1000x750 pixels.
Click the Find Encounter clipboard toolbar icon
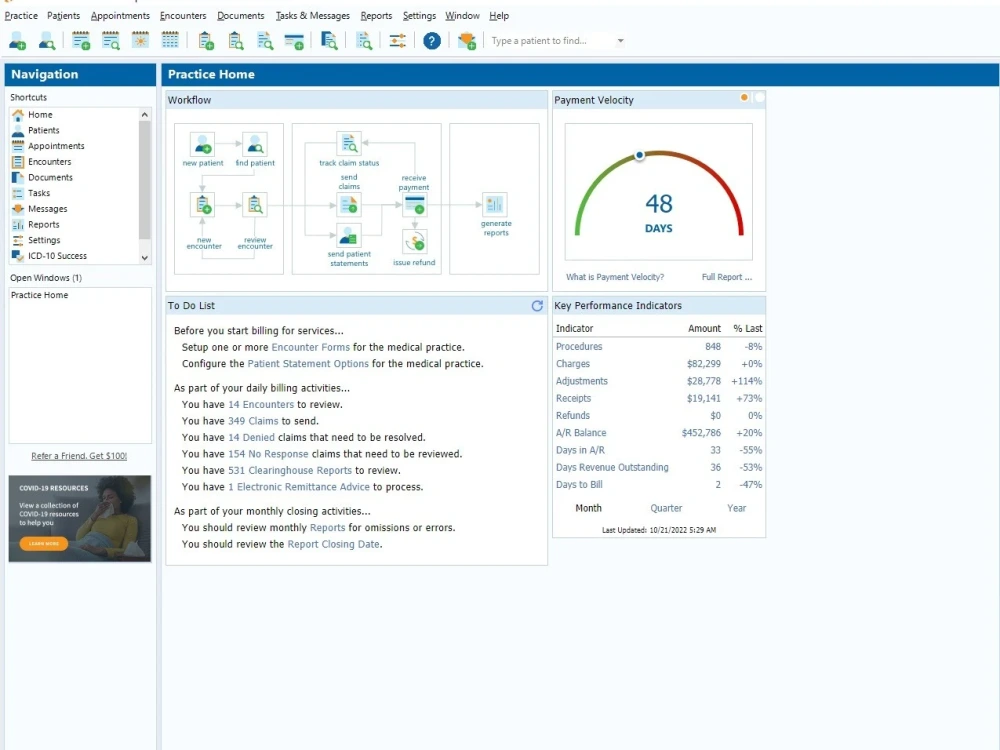[236, 41]
